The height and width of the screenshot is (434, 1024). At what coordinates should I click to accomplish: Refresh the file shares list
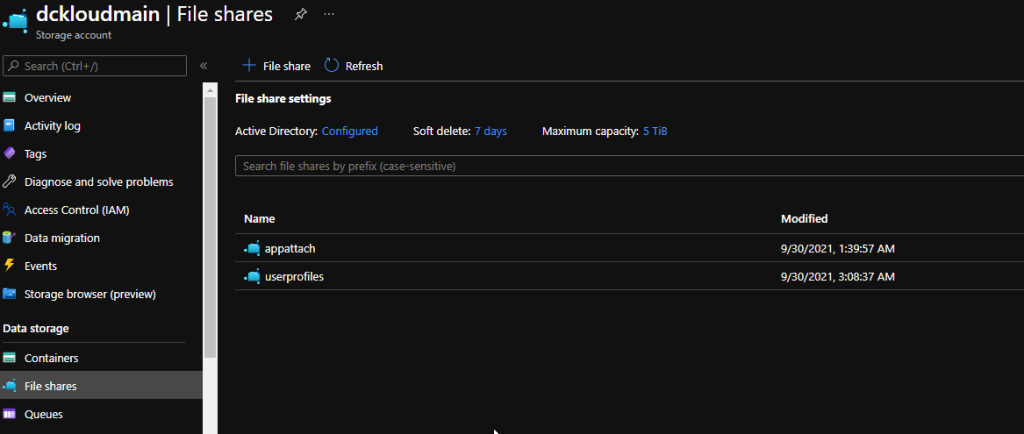pyautogui.click(x=353, y=66)
